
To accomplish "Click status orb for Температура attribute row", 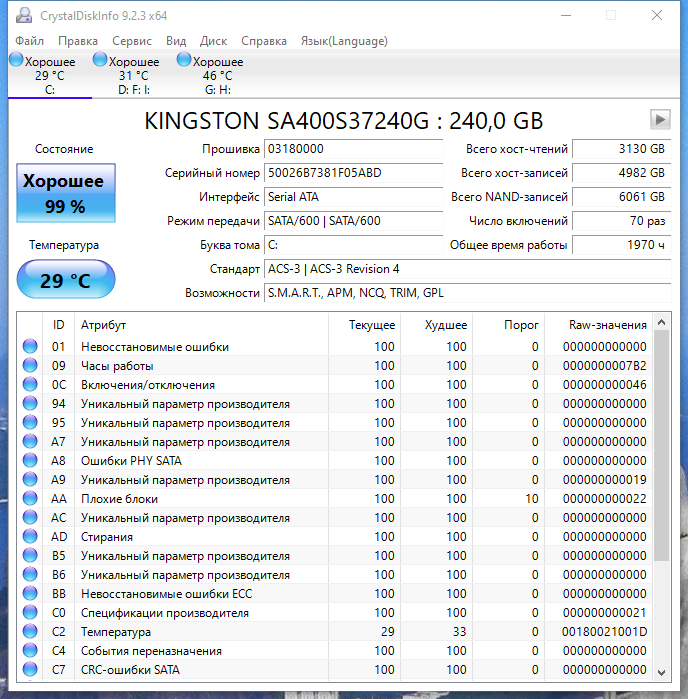I will click(x=30, y=632).
